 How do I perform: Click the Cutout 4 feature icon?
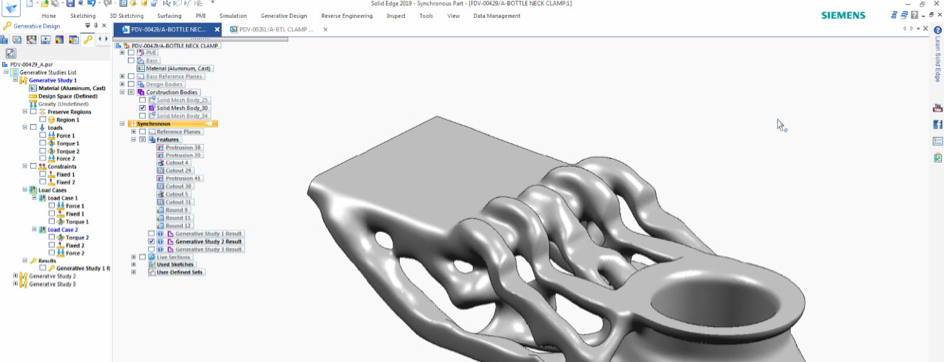[160, 163]
